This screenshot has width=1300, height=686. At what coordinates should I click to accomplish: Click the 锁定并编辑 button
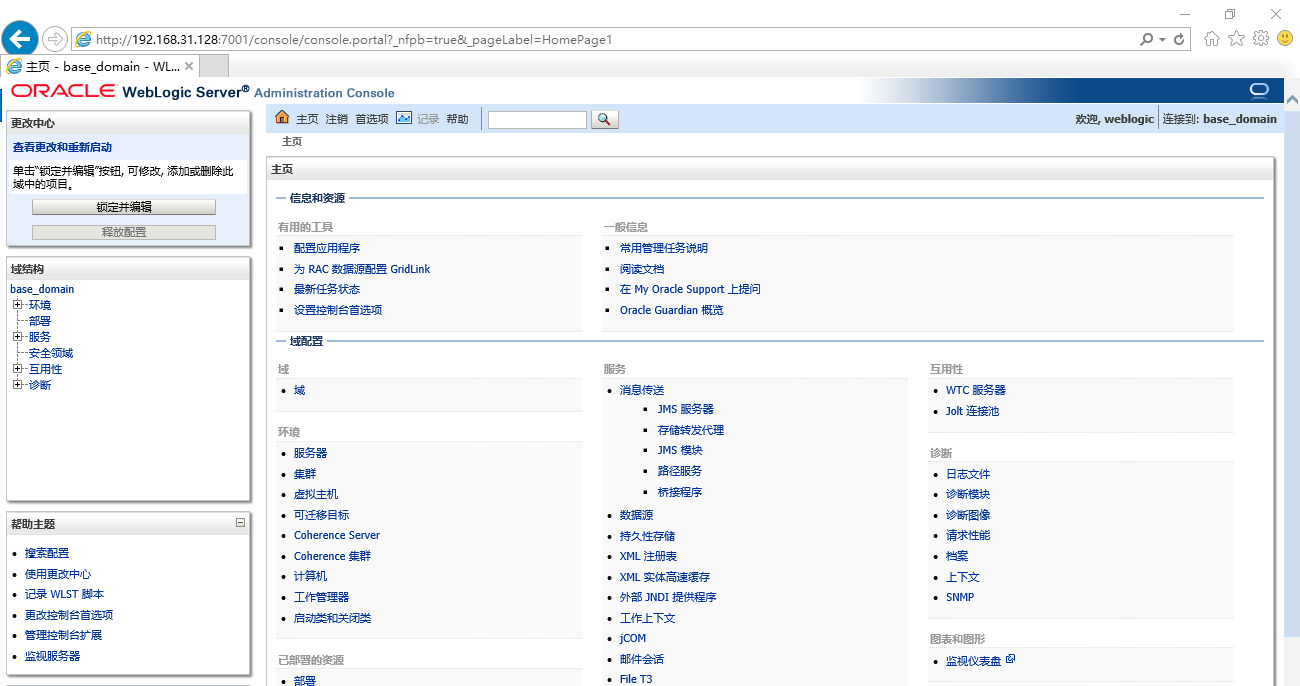pos(124,207)
